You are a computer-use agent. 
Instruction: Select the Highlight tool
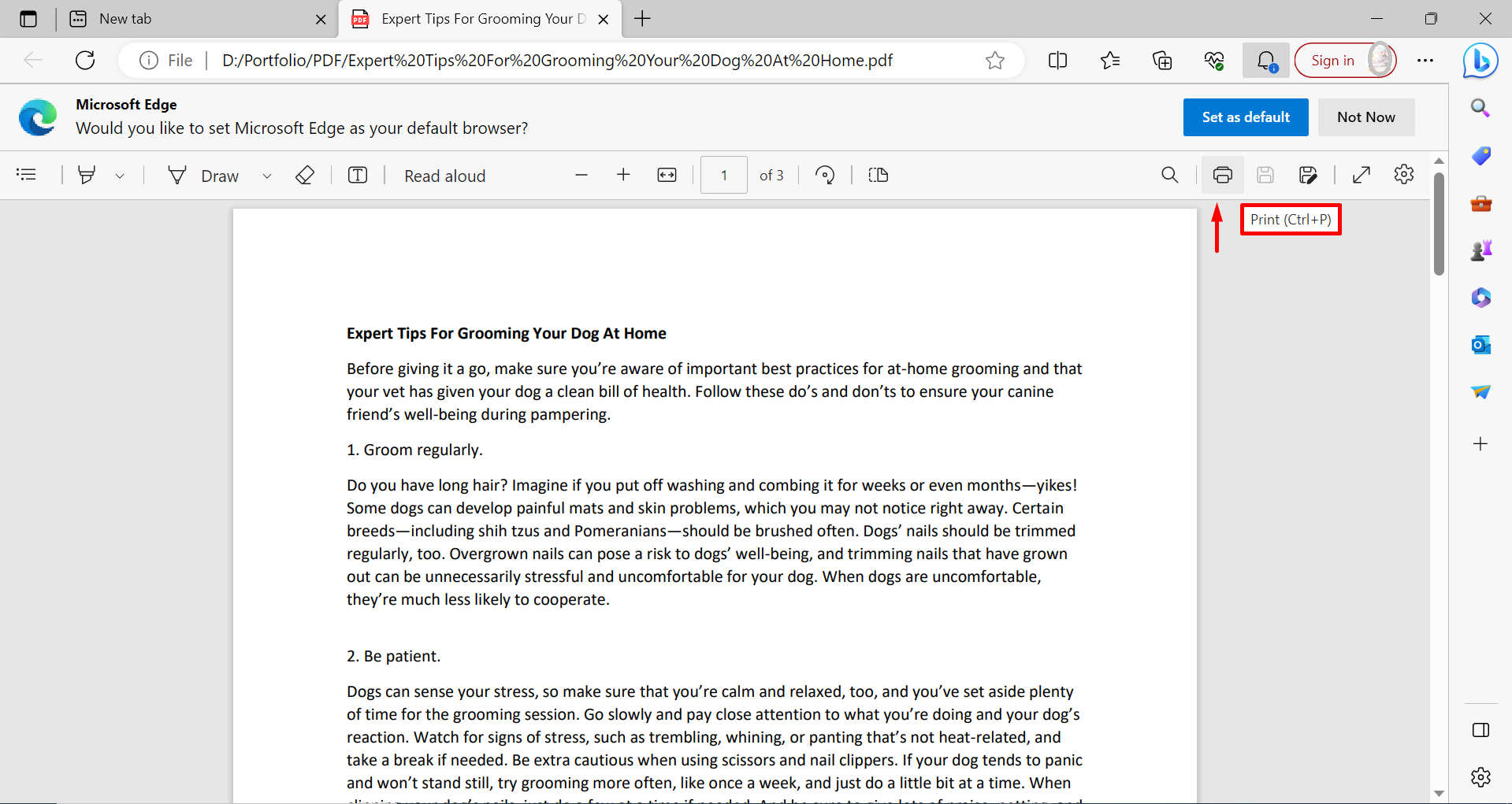click(87, 175)
